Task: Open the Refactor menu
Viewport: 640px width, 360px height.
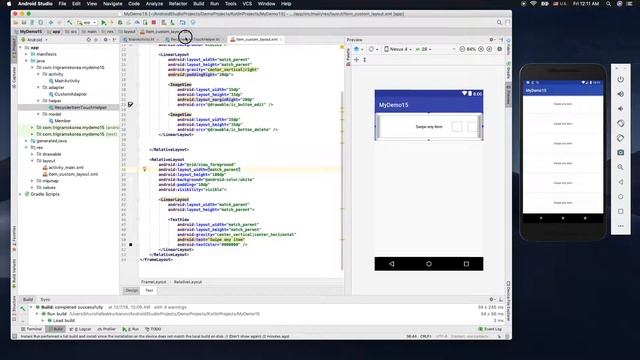Action: pyautogui.click(x=178, y=4)
